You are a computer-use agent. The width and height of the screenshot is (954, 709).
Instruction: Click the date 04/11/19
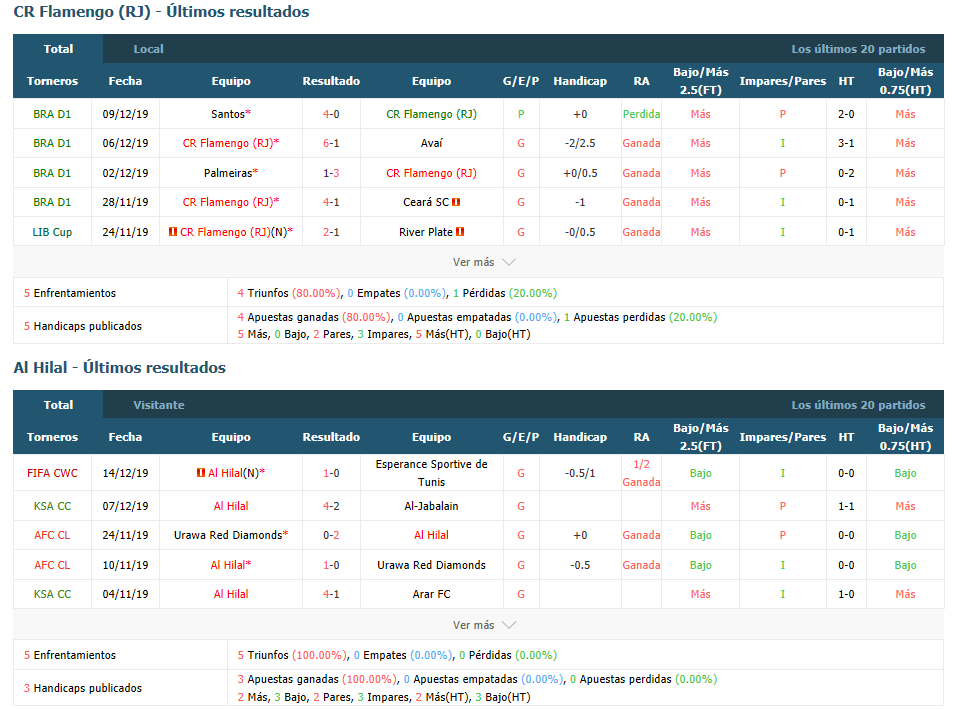tap(125, 595)
